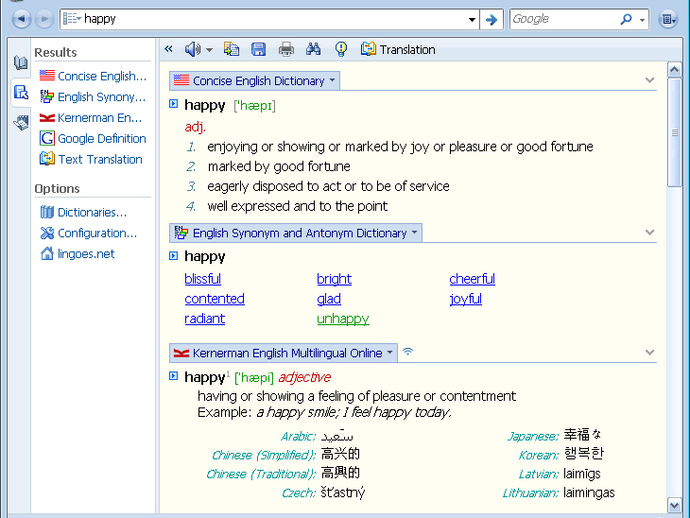Click the Wi-Fi online indicator icon
690x518 pixels.
(408, 352)
